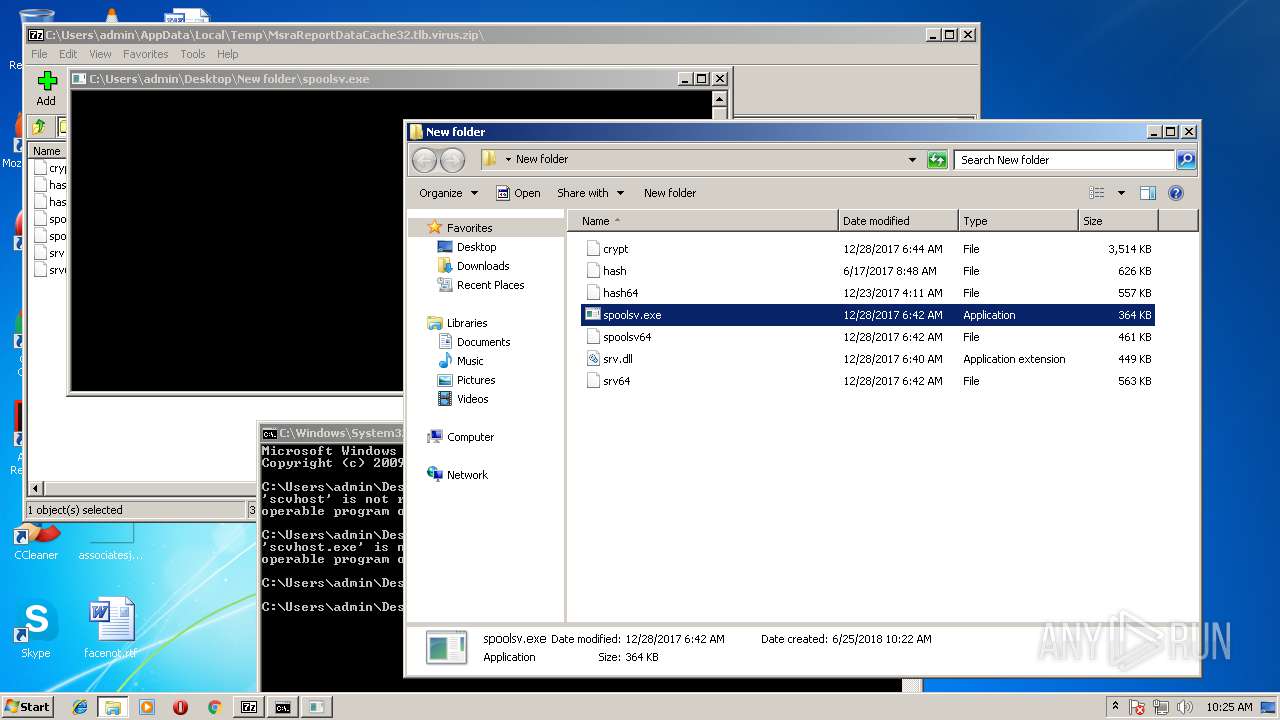The height and width of the screenshot is (720, 1280).
Task: Click the clock showing 10:25 AM
Action: pos(1228,707)
